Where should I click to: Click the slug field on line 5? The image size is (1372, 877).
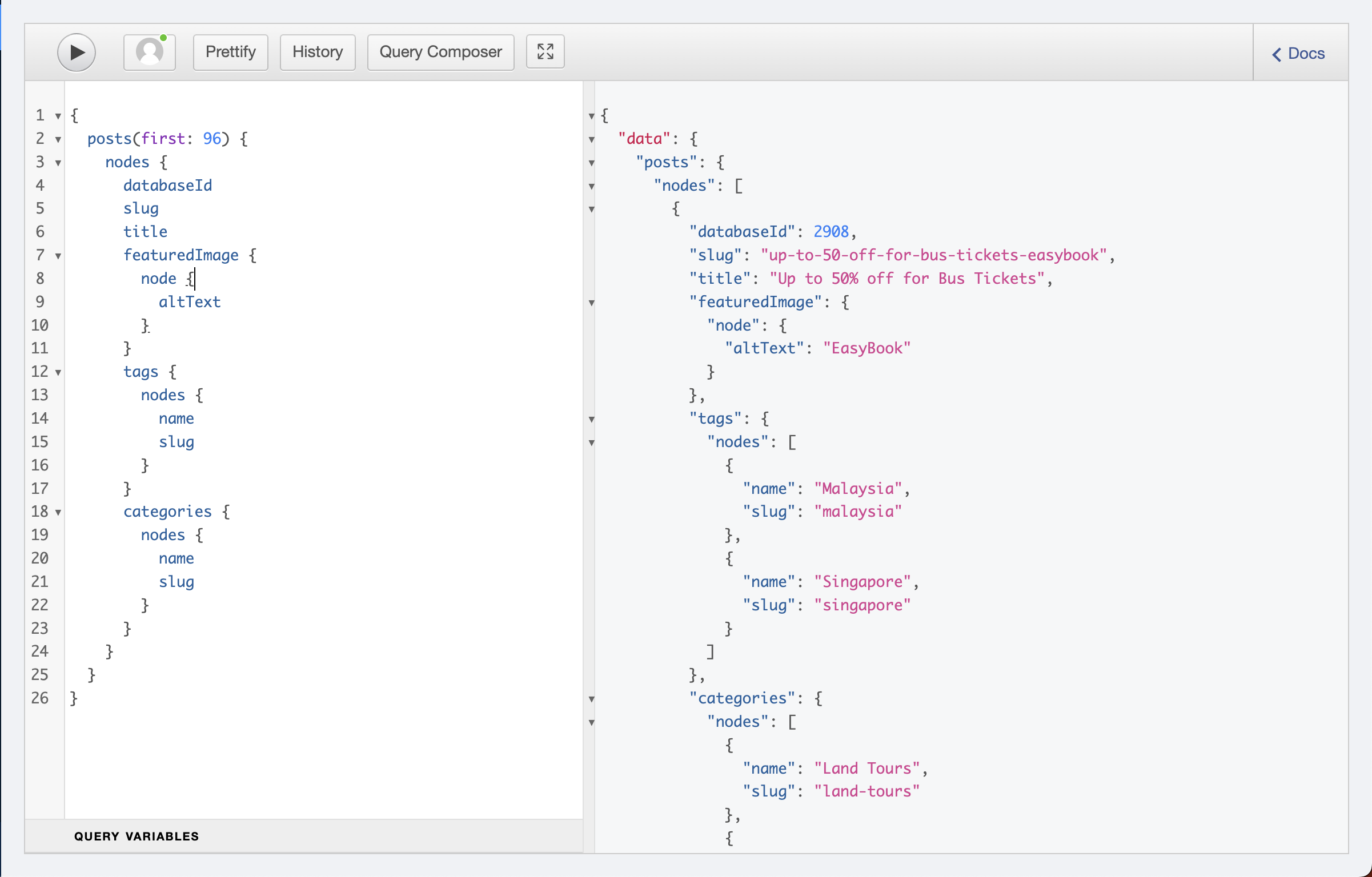coord(141,209)
